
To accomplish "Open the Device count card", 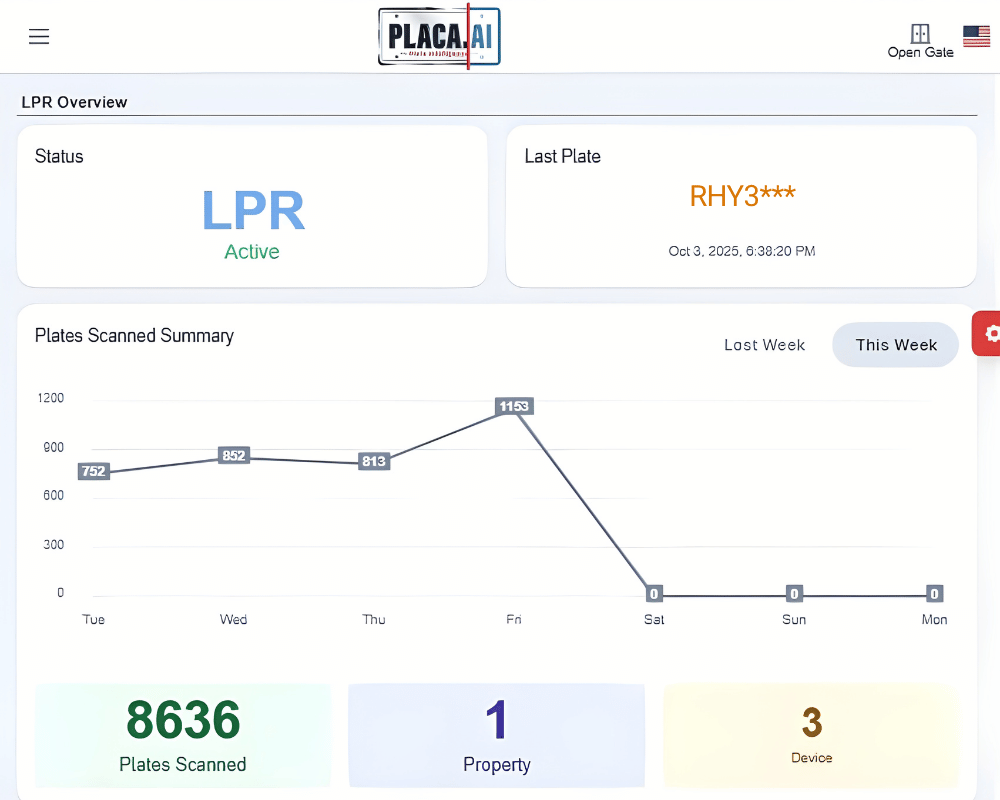I will [x=811, y=735].
